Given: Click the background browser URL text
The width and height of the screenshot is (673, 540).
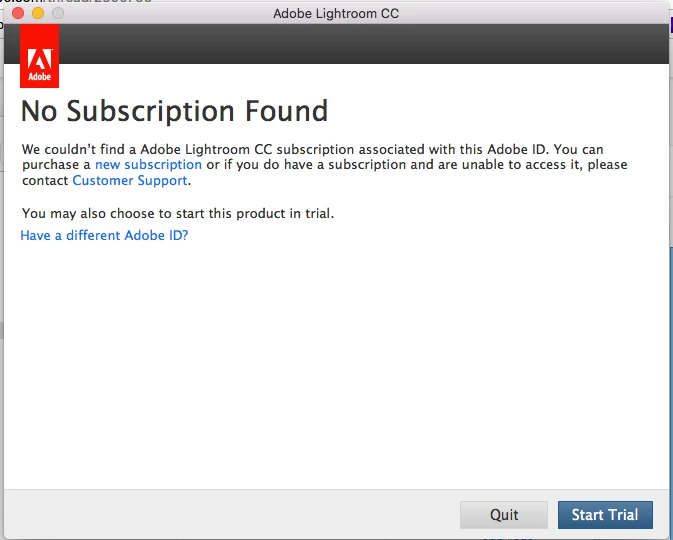Looking at the screenshot, I should (76, 2).
